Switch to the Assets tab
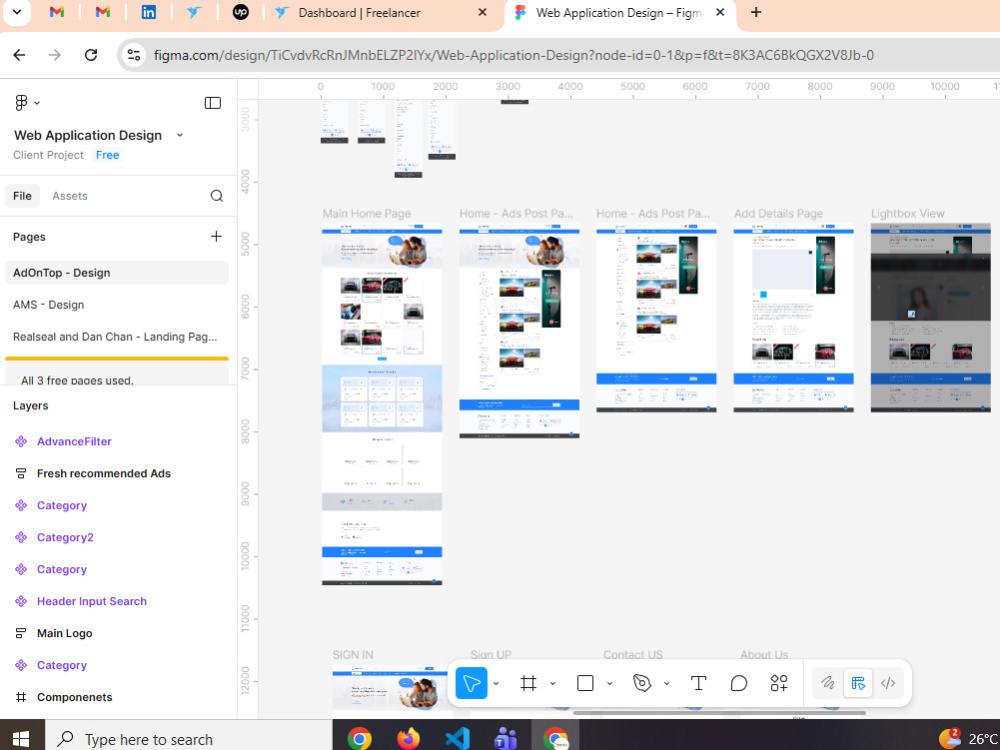The width and height of the screenshot is (1000, 750). pyautogui.click(x=70, y=196)
